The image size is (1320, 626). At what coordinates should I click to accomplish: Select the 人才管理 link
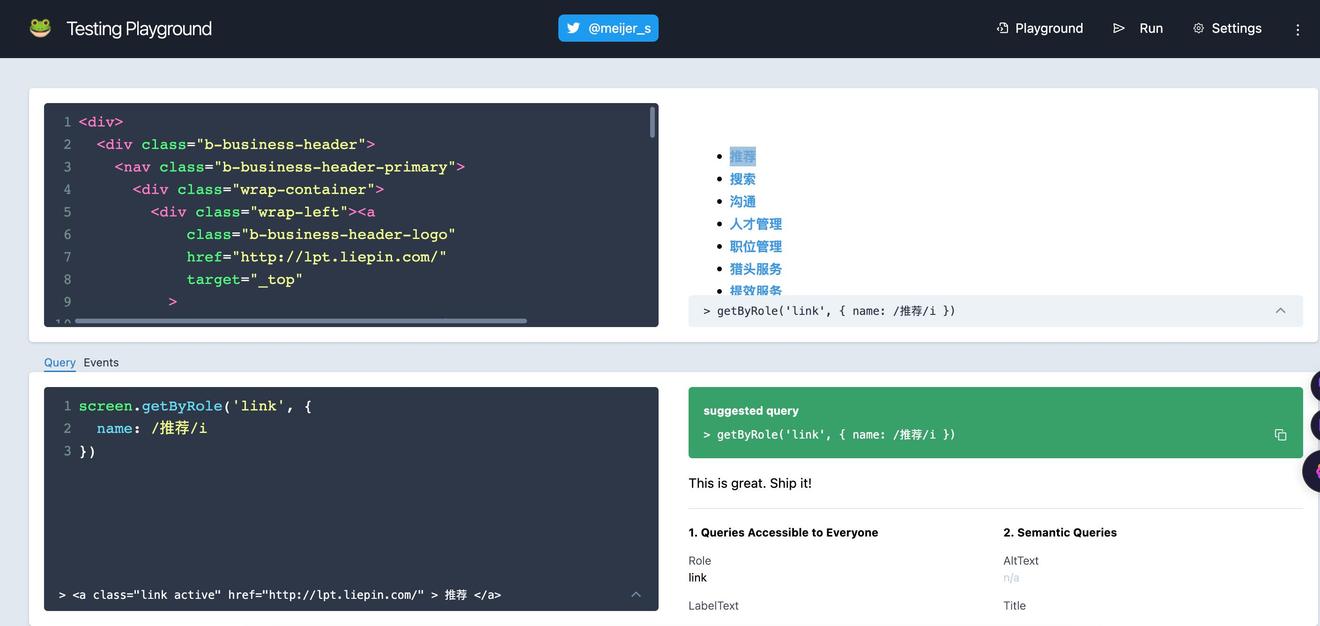(755, 224)
